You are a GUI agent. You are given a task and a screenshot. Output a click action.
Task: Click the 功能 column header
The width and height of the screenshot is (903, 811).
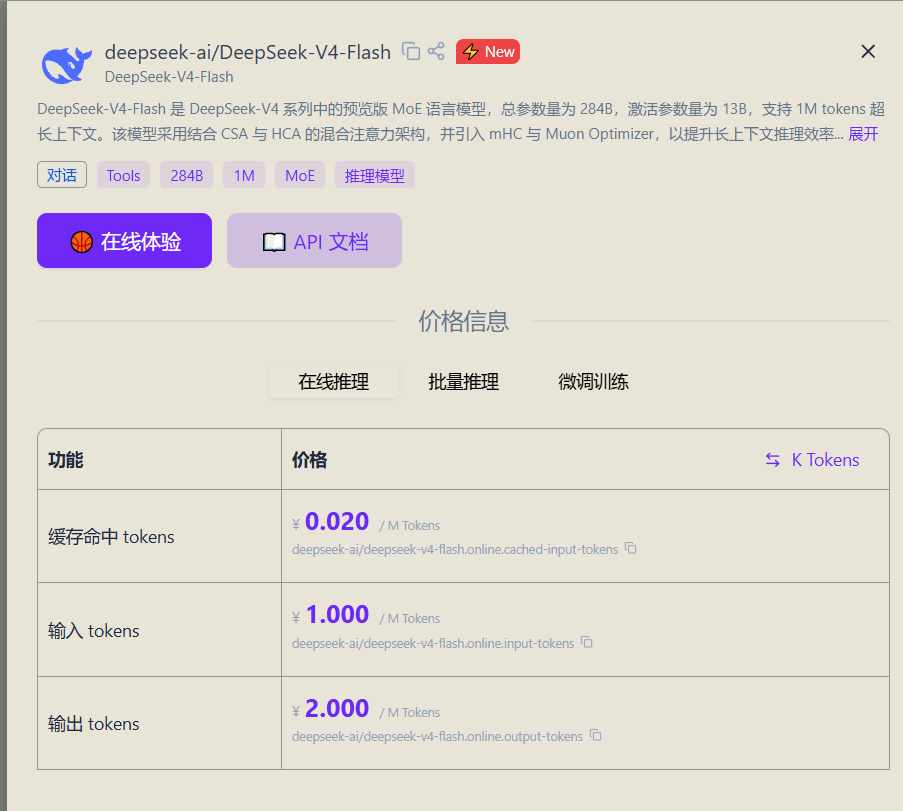click(66, 460)
